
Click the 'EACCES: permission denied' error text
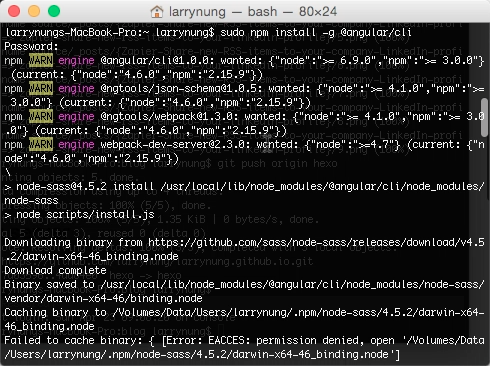(x=284, y=340)
